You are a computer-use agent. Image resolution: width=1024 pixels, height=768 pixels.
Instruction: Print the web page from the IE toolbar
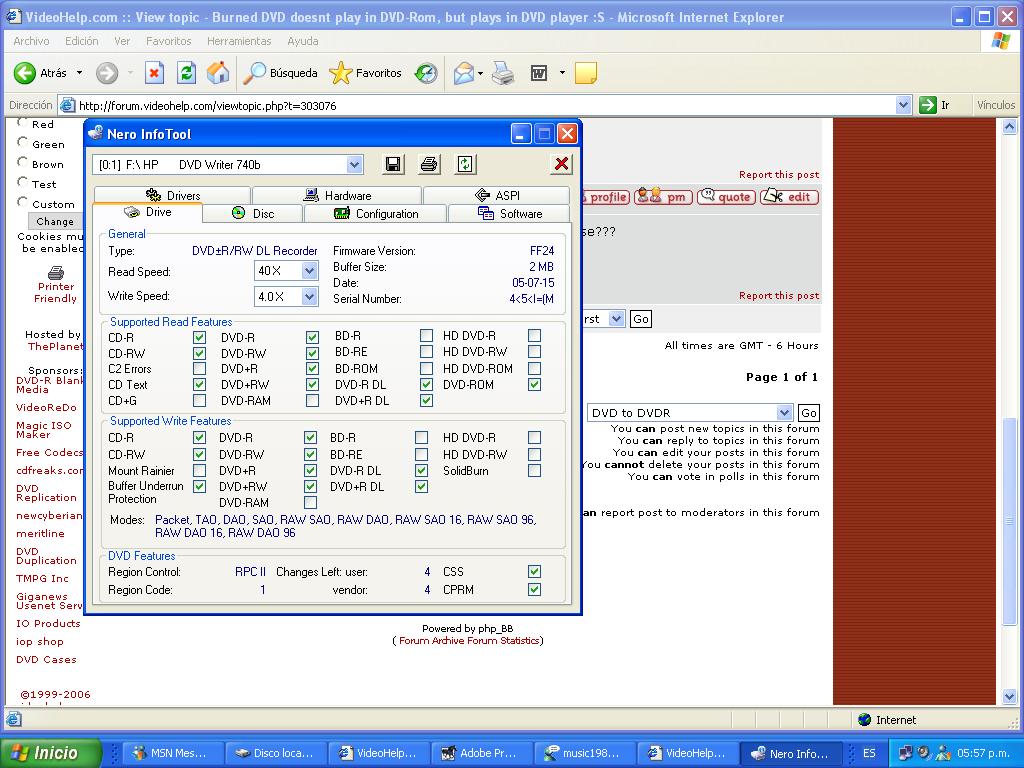(x=503, y=73)
